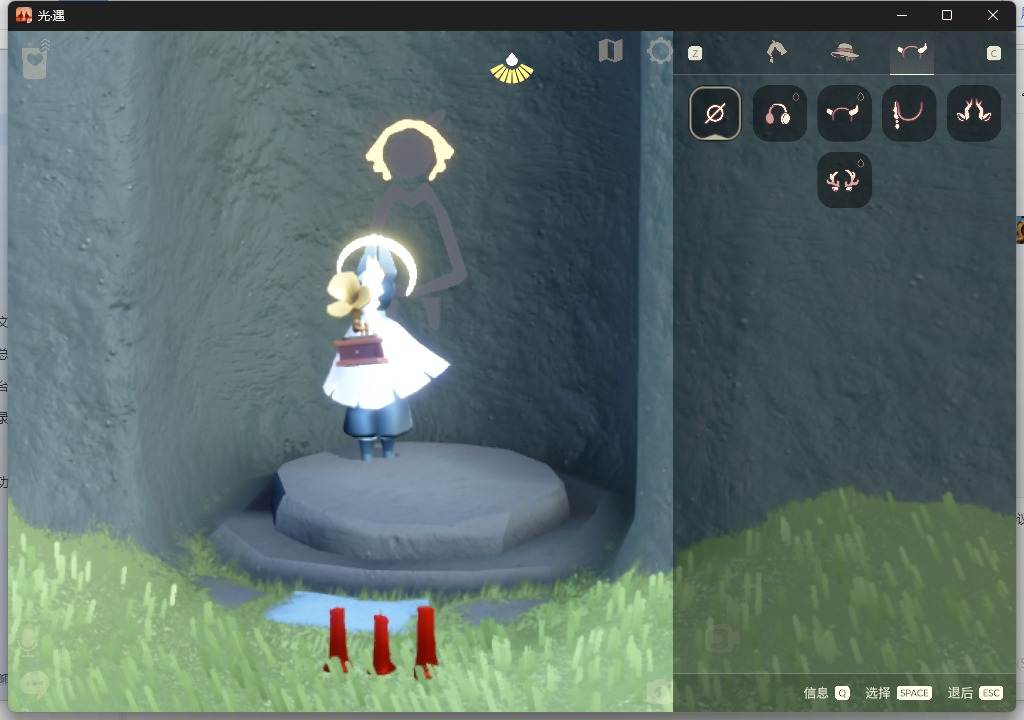The height and width of the screenshot is (720, 1024).
Task: Open the map book icon
Action: pos(611,50)
